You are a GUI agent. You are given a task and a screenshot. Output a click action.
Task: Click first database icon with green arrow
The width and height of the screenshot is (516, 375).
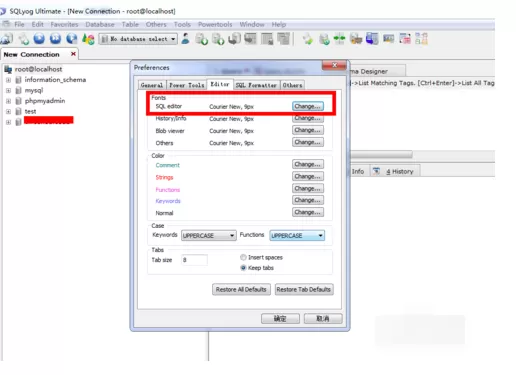202,39
